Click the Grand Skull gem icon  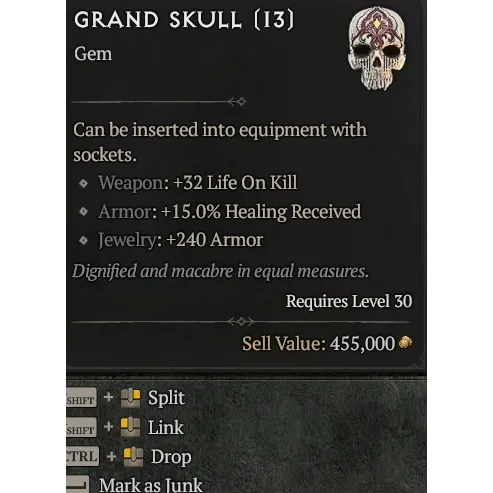[x=377, y=48]
